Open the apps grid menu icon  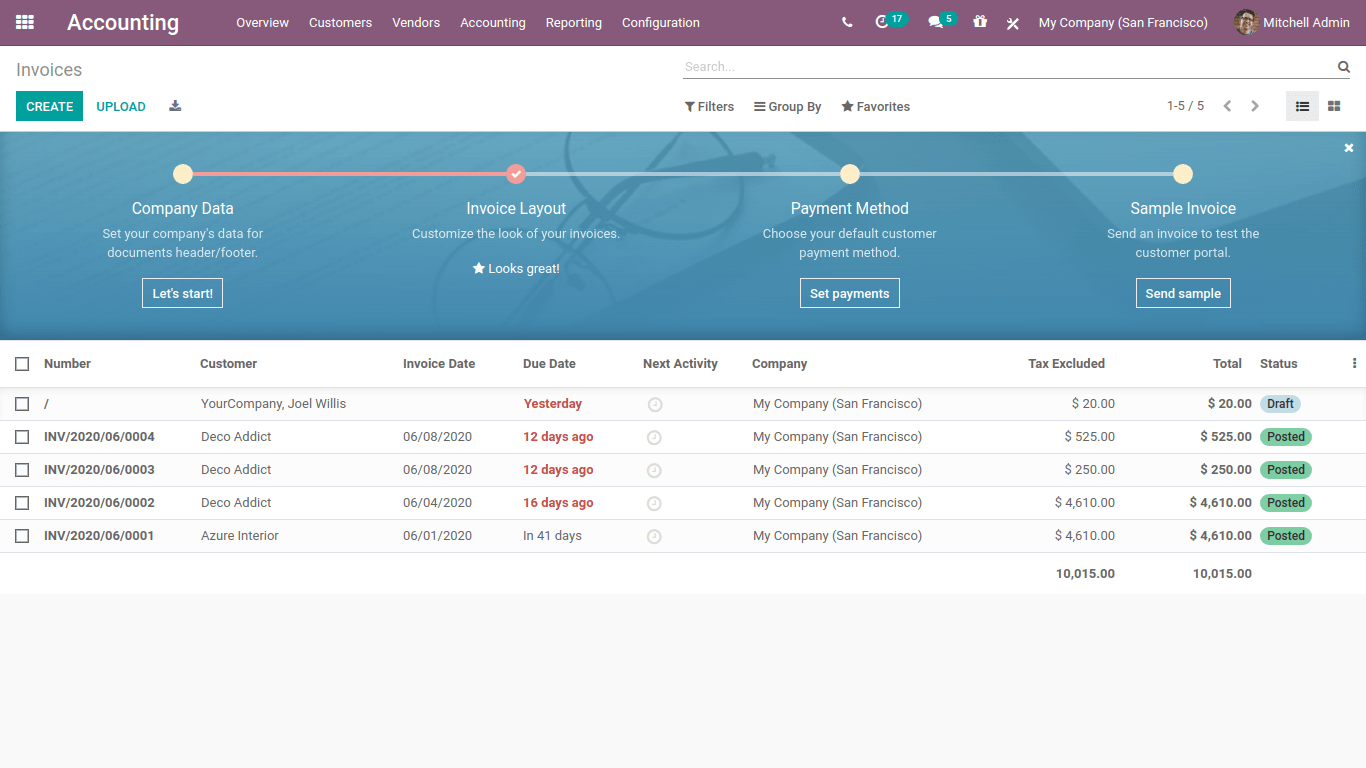coord(25,22)
